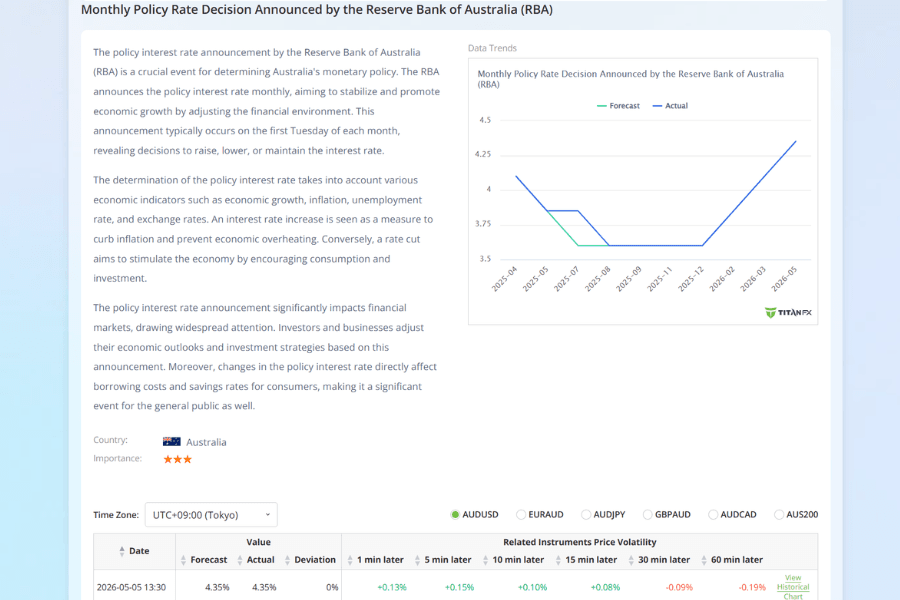Image resolution: width=900 pixels, height=600 pixels.
Task: Select the EURAUD radio button
Action: tap(521, 514)
